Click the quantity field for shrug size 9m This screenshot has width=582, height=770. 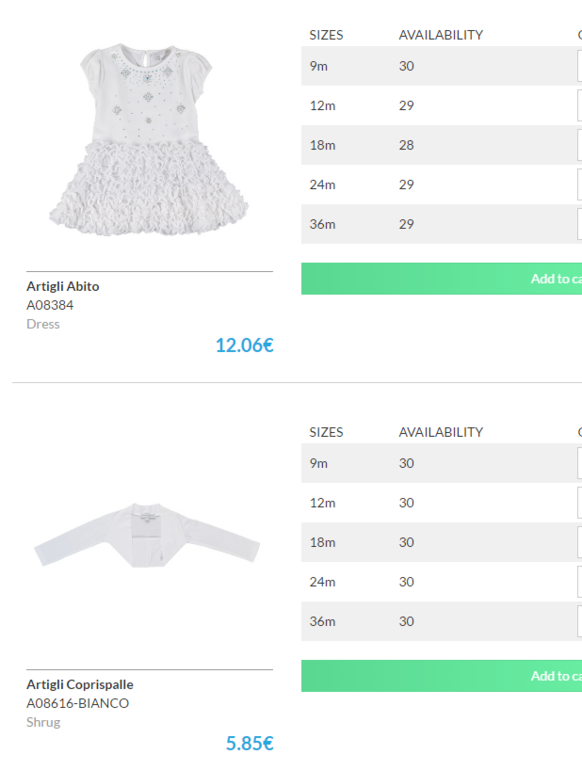(580, 463)
